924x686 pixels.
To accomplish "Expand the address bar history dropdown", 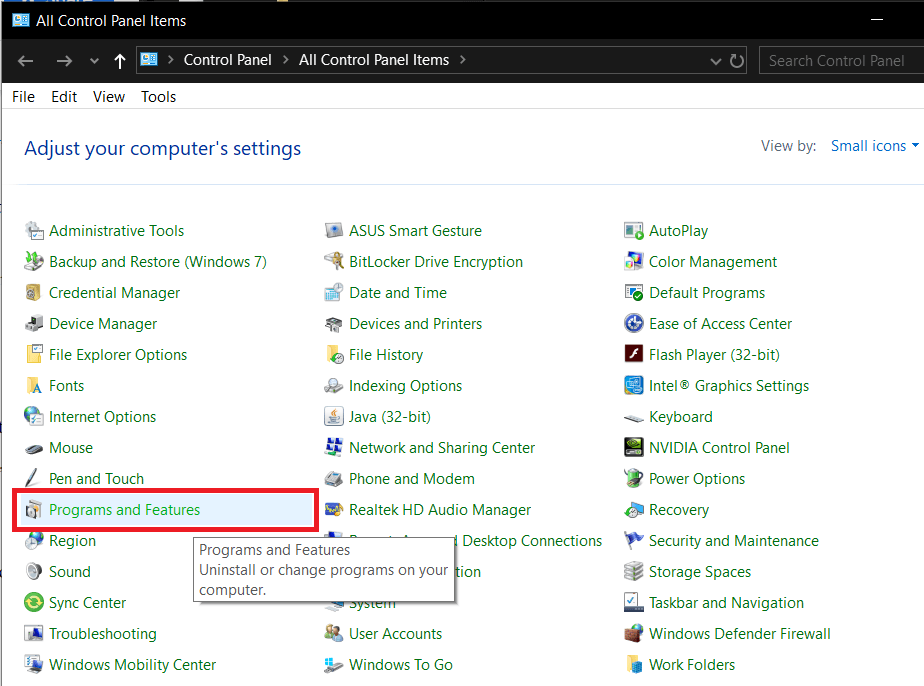I will pyautogui.click(x=716, y=60).
